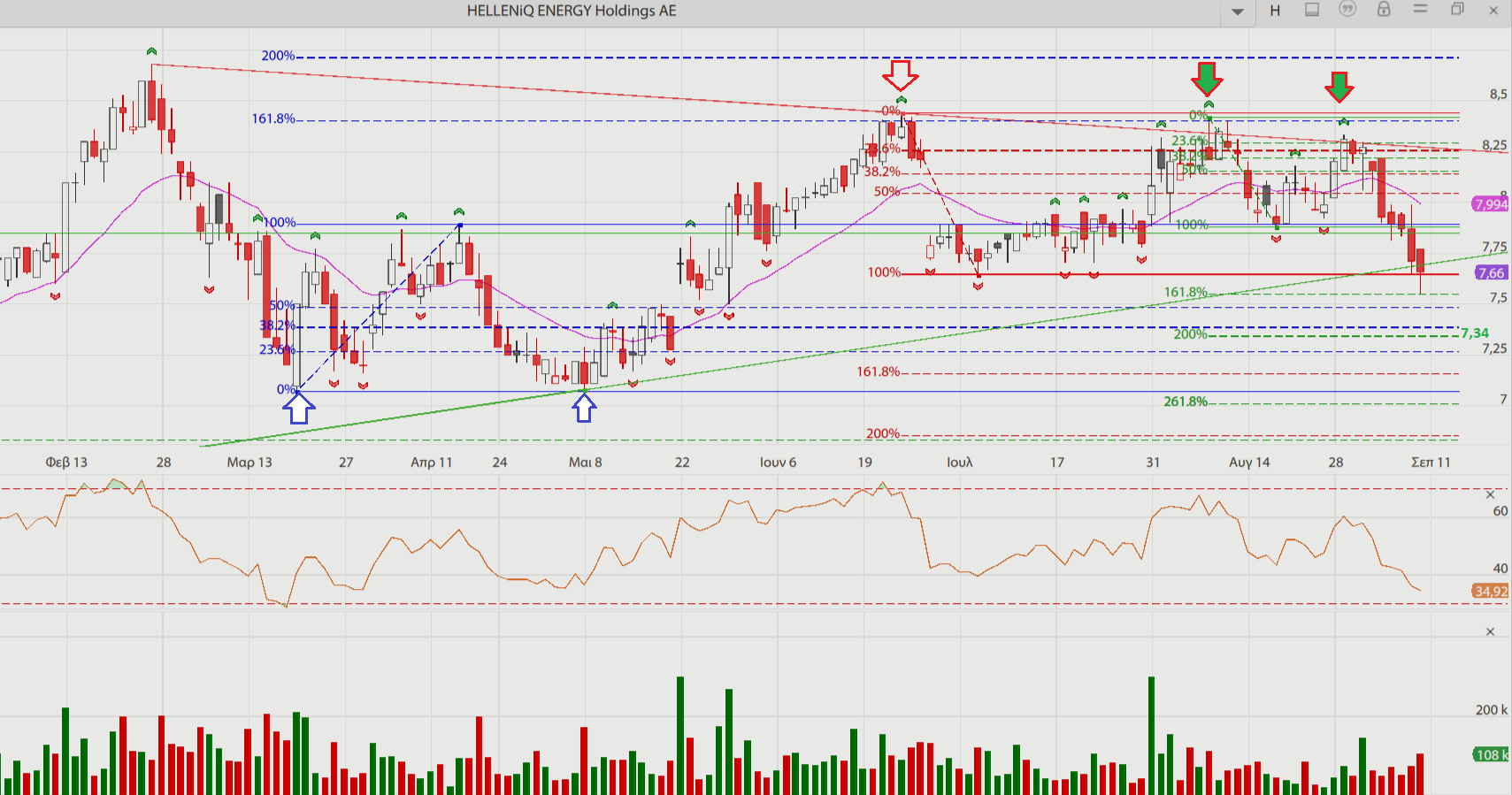
Task: Select the blue 100% Fibonacci label
Action: click(x=280, y=223)
